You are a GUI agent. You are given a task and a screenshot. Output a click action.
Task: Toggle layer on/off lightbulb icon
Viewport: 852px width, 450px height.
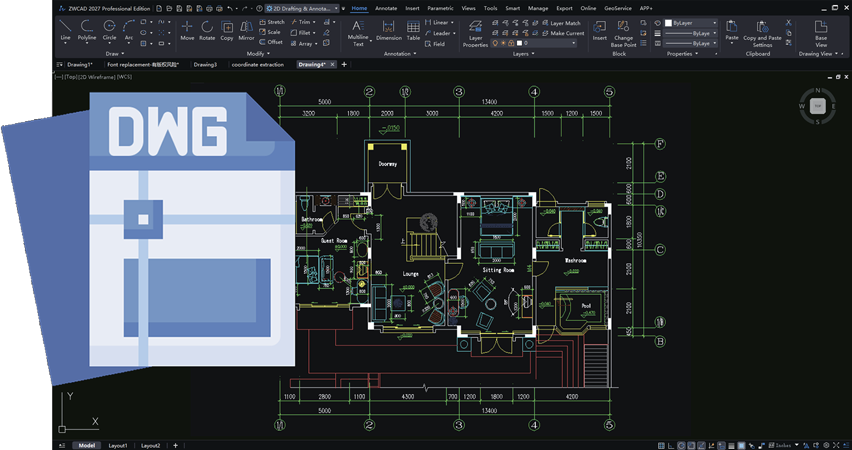pos(495,43)
